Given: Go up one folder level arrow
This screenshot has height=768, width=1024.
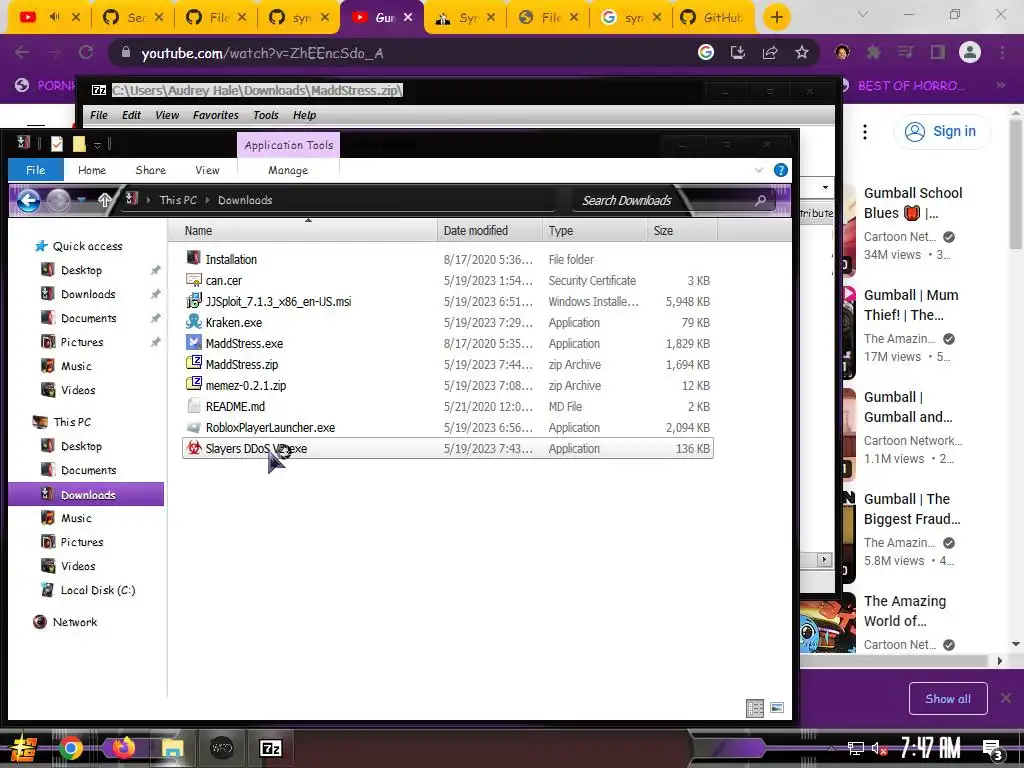Looking at the screenshot, I should 104,200.
